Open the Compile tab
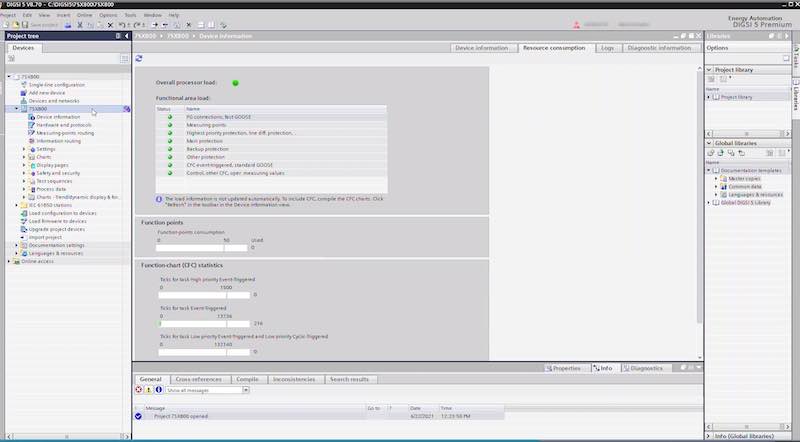 click(x=247, y=379)
